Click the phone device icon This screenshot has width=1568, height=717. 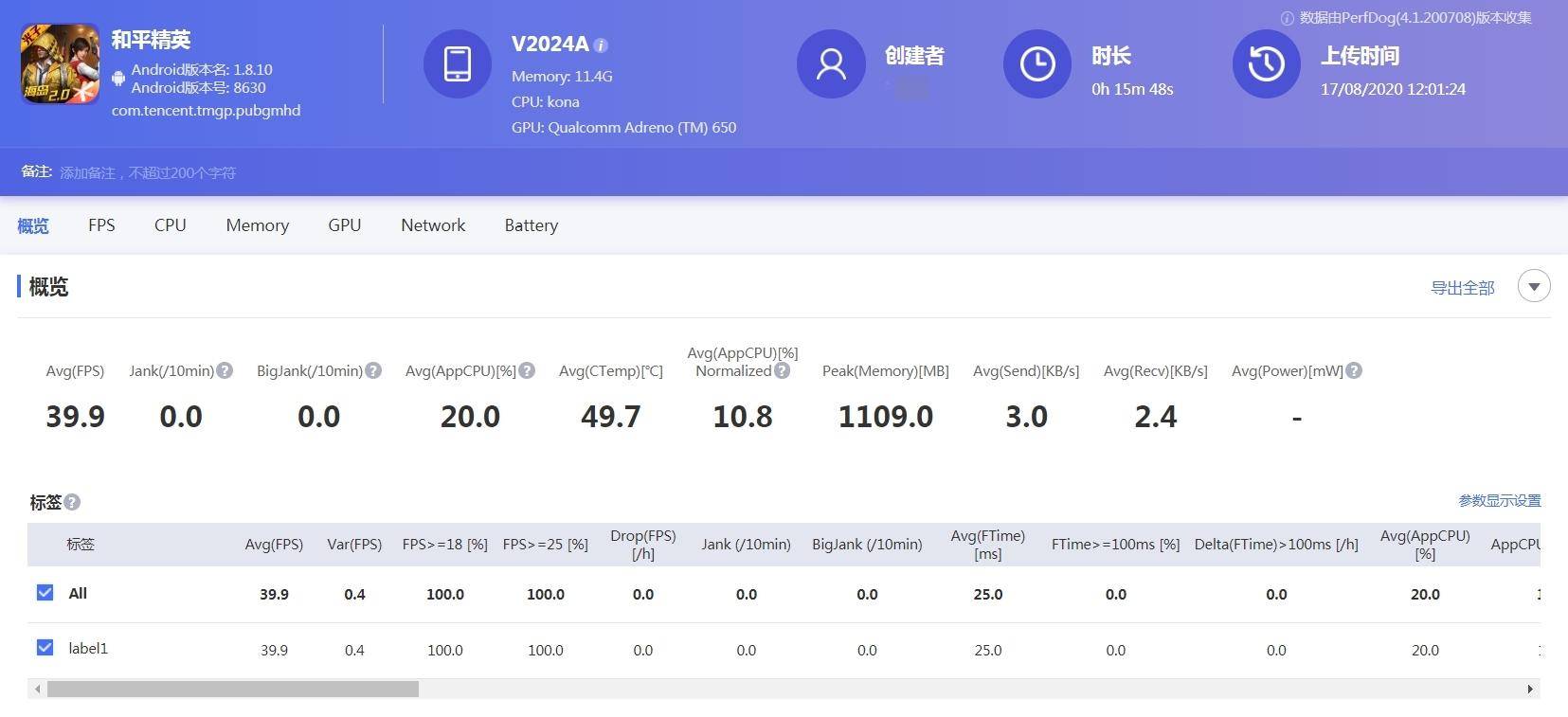(458, 63)
